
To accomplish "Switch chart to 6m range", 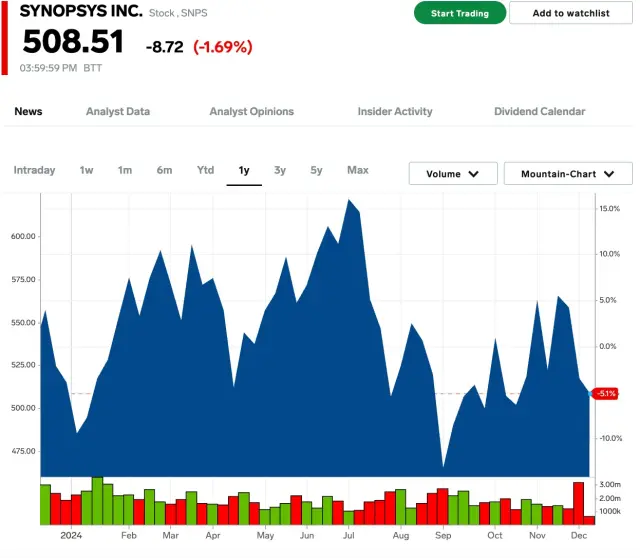I will 164,170.
